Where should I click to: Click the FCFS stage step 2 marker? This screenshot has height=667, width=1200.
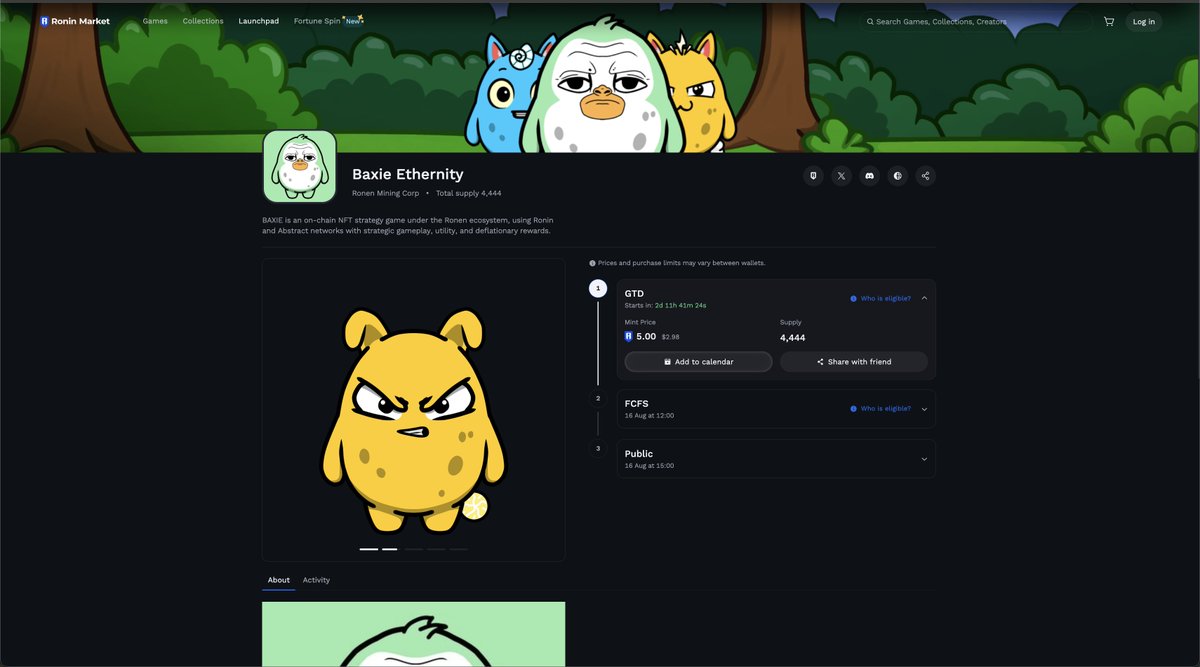(x=598, y=398)
